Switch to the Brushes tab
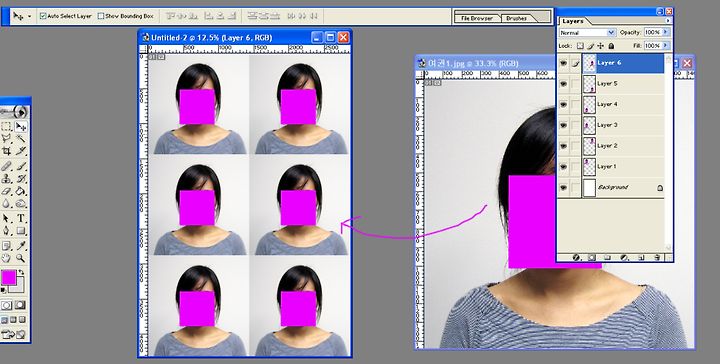720x364 pixels. click(517, 18)
